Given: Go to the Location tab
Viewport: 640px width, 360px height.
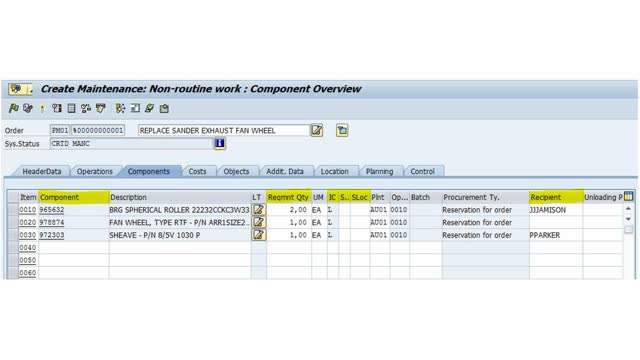Looking at the screenshot, I should click(x=335, y=171).
